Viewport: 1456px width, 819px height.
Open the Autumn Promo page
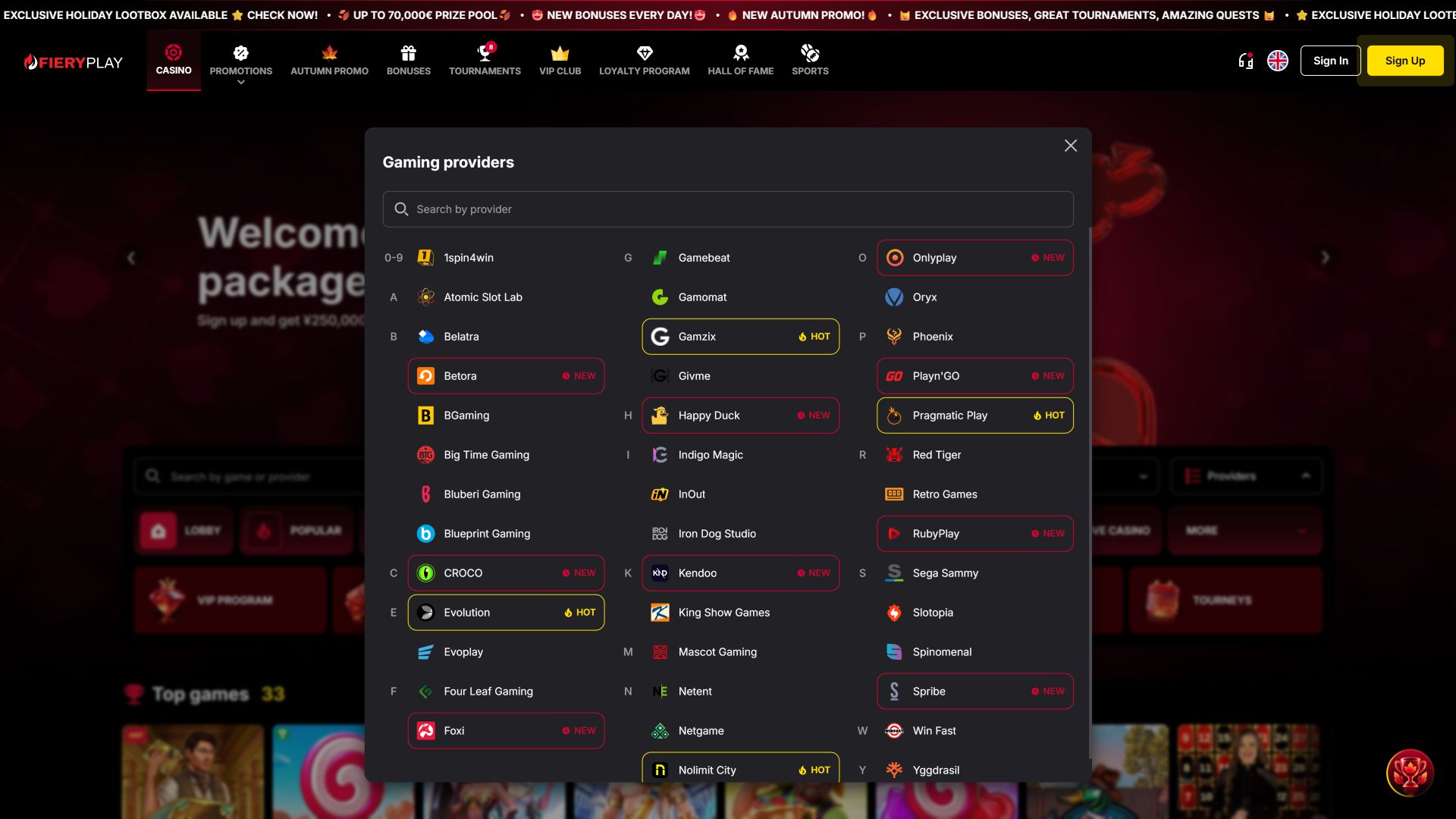329,61
